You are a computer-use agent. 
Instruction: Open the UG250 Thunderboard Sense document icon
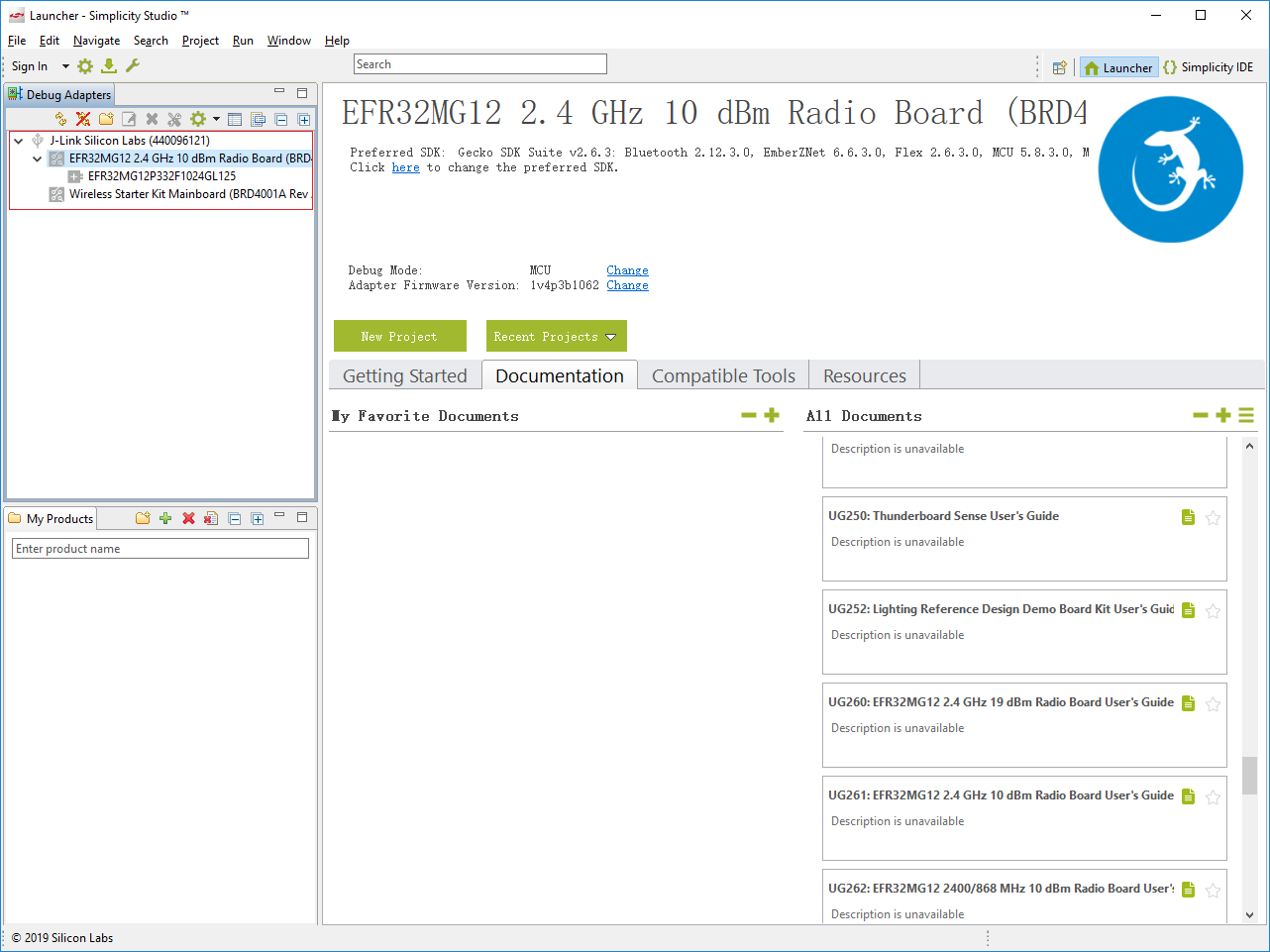coord(1188,517)
